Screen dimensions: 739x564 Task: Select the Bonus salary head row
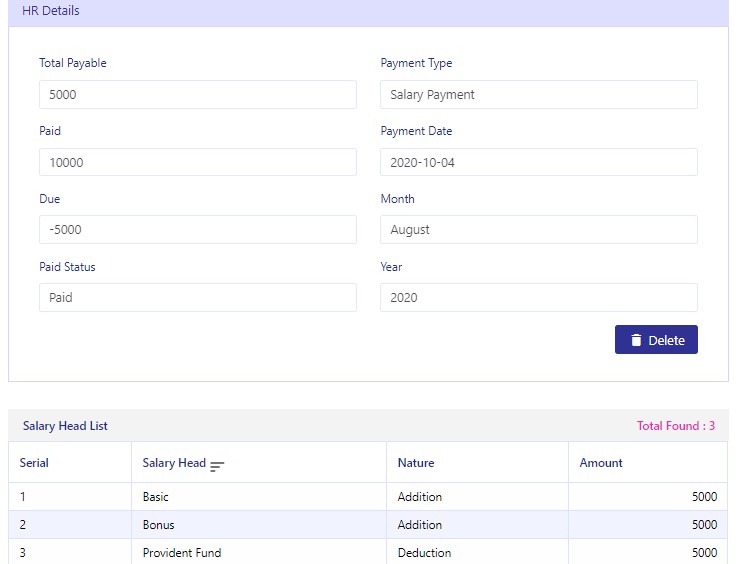368,524
